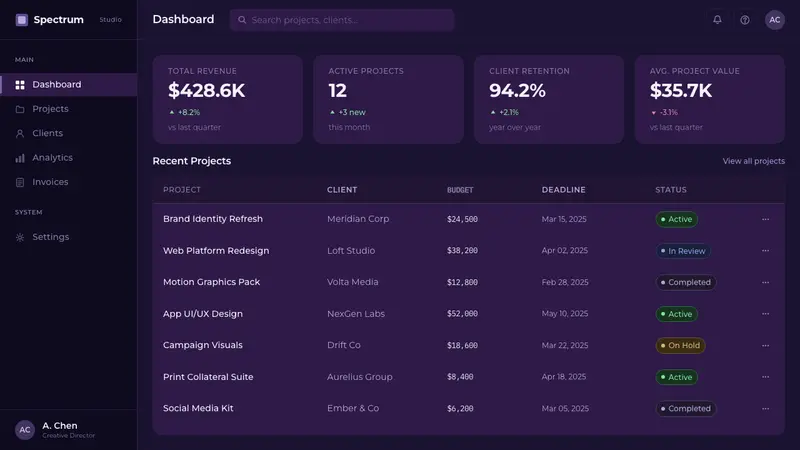Click View all projects link

754,161
